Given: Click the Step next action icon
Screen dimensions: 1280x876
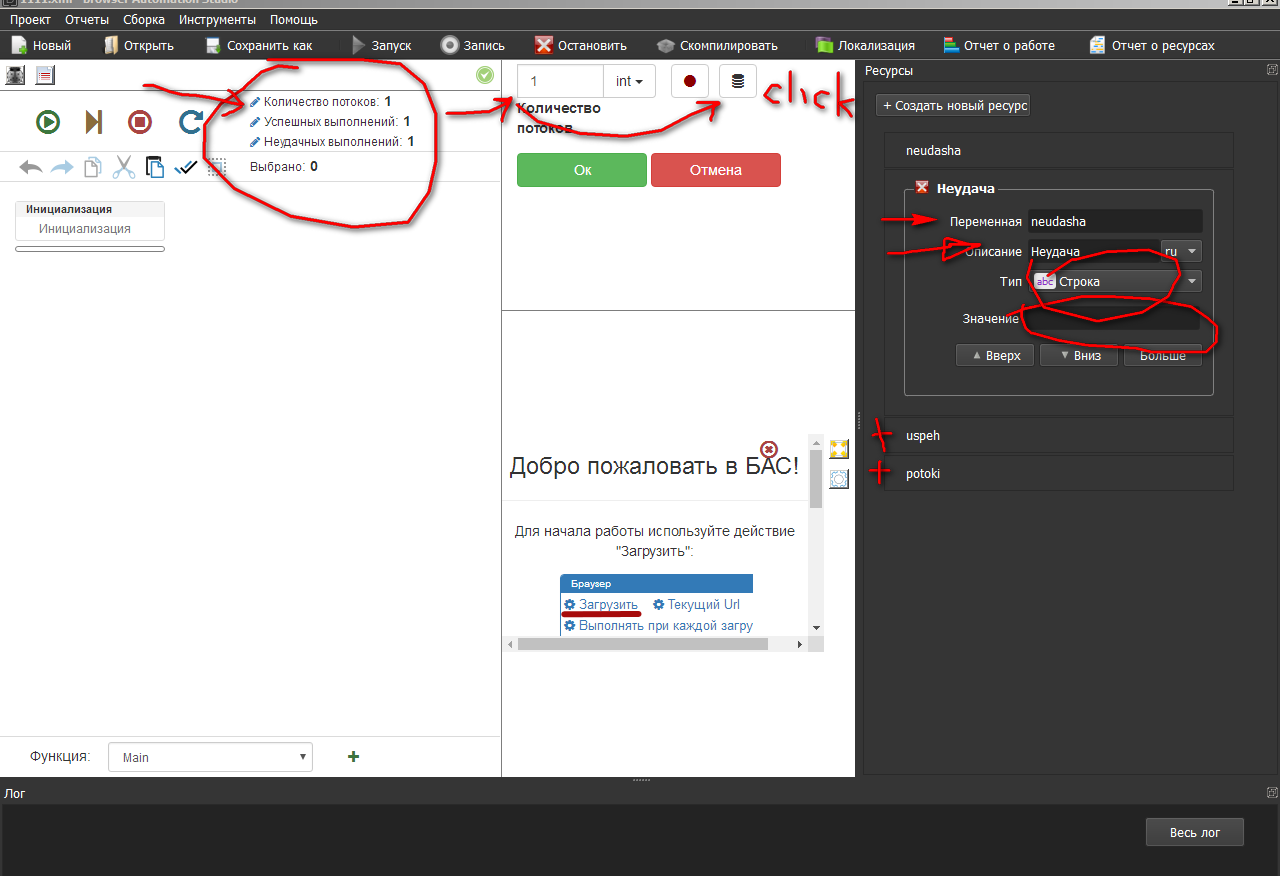Looking at the screenshot, I should pos(94,122).
